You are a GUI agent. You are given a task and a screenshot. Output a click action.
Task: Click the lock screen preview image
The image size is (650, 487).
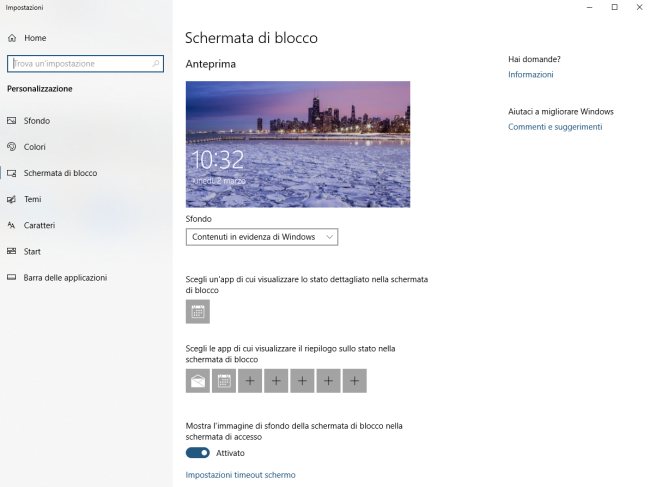tap(298, 144)
